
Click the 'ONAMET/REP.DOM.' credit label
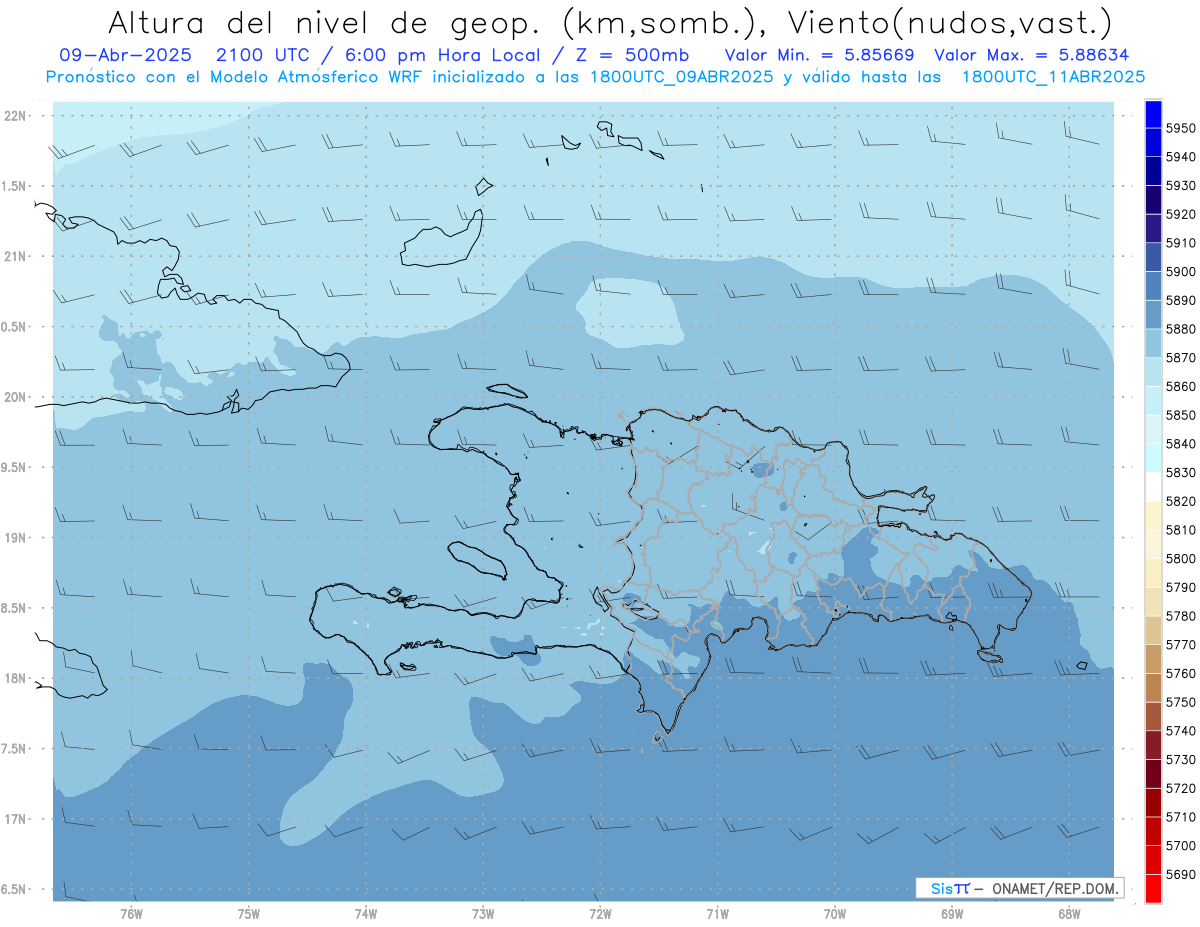1054,888
